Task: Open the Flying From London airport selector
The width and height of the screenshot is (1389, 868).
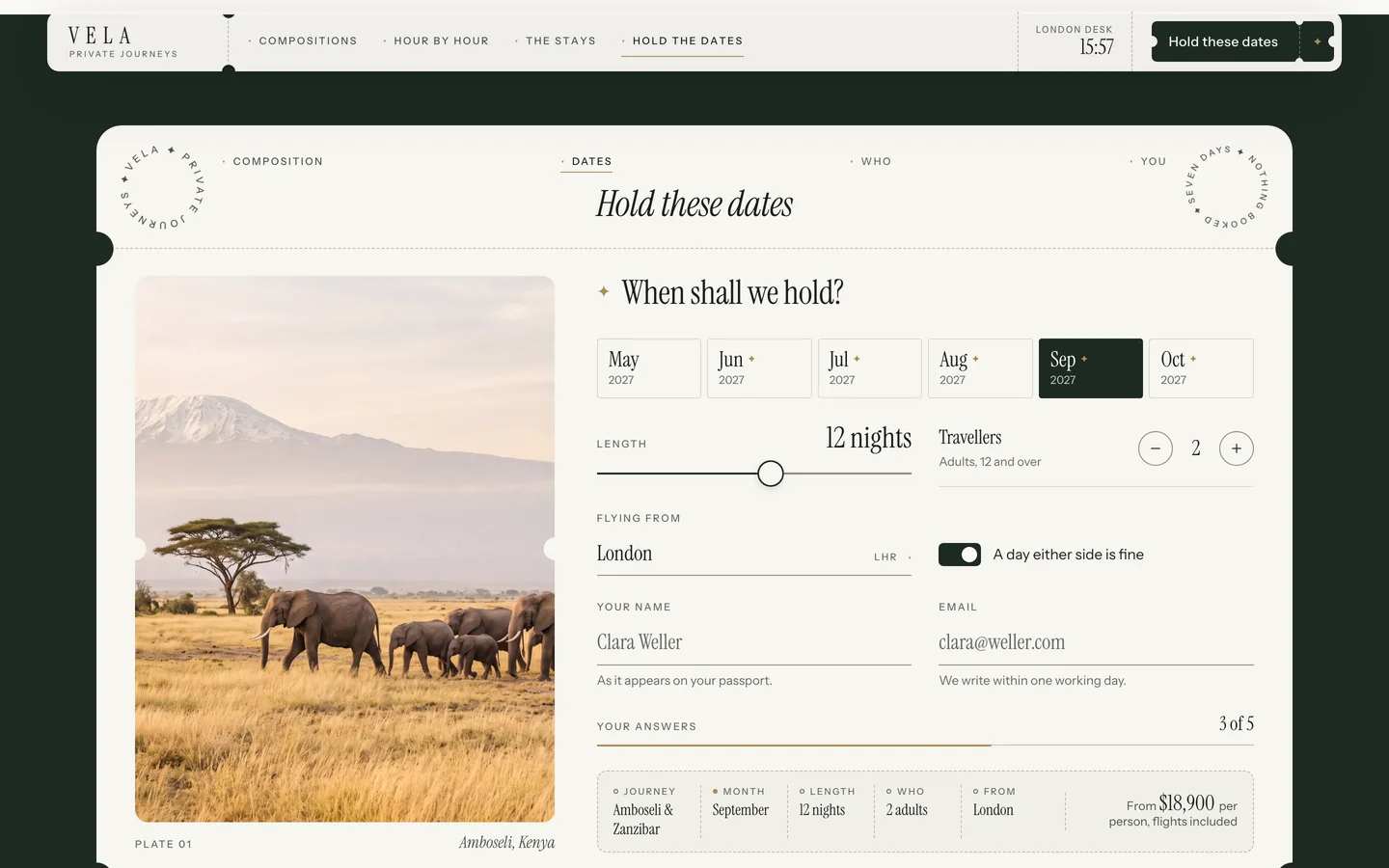Action: (x=754, y=555)
